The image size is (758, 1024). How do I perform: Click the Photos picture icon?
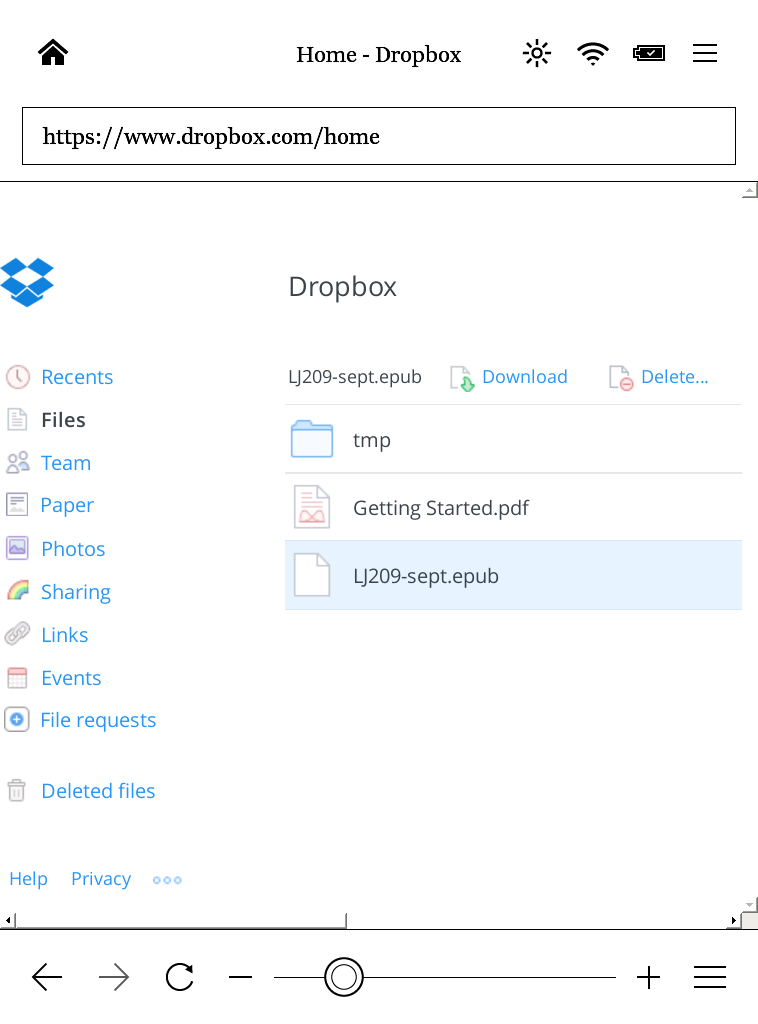point(17,548)
